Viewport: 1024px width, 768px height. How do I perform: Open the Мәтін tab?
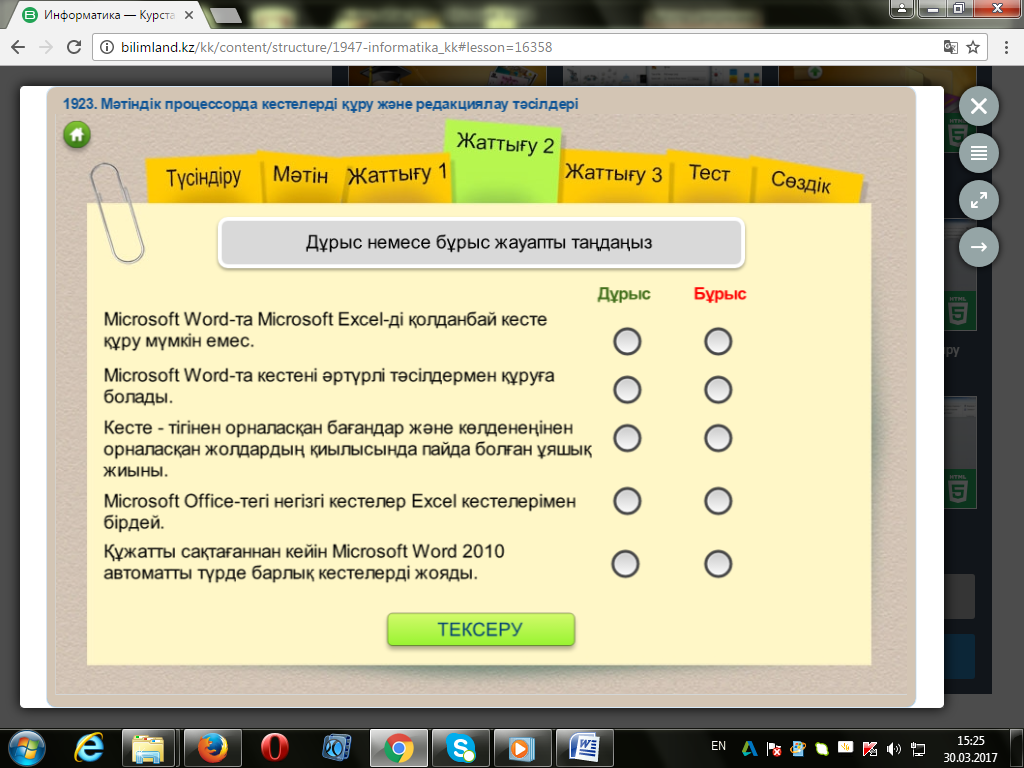(300, 175)
